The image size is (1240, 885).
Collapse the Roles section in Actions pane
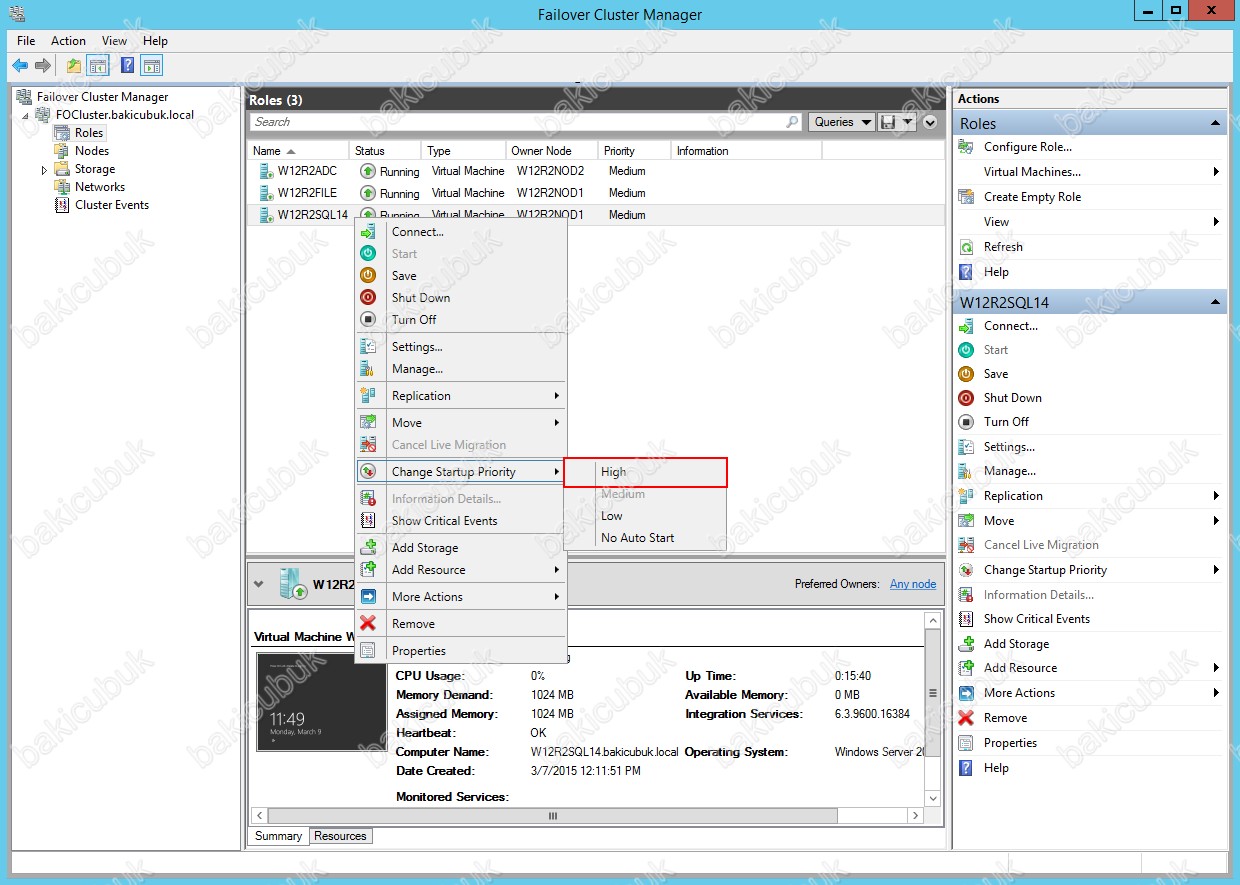pos(1216,123)
